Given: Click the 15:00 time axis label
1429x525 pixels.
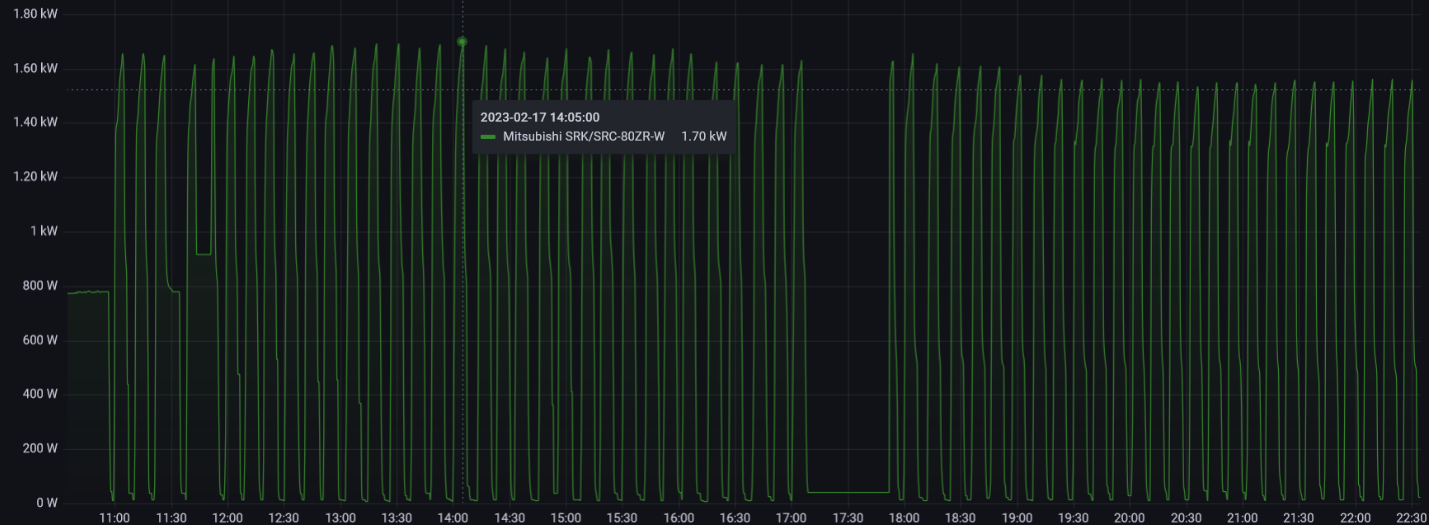Looking at the screenshot, I should 566,518.
